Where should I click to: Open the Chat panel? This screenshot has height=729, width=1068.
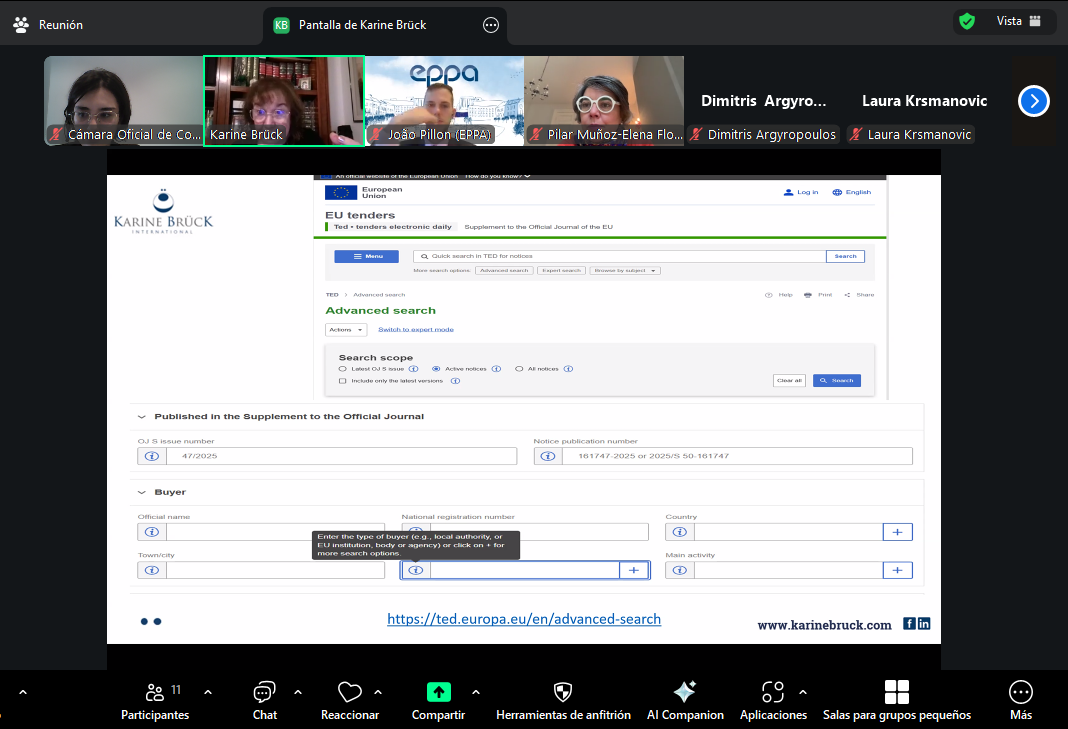pos(264,693)
